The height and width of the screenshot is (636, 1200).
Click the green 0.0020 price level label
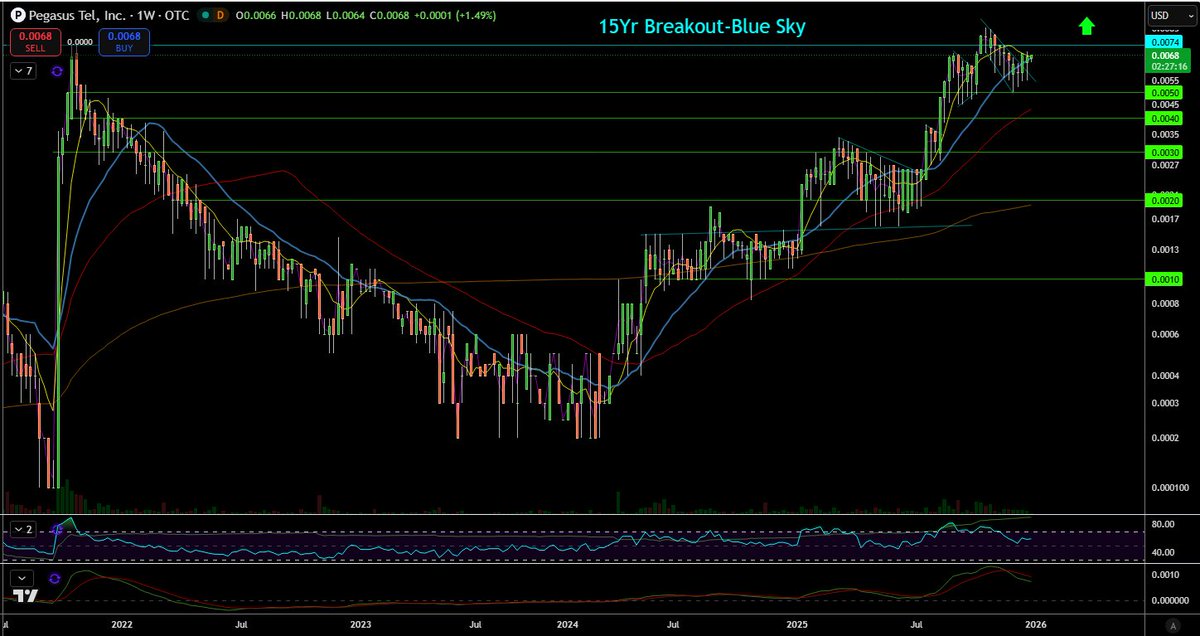1165,201
